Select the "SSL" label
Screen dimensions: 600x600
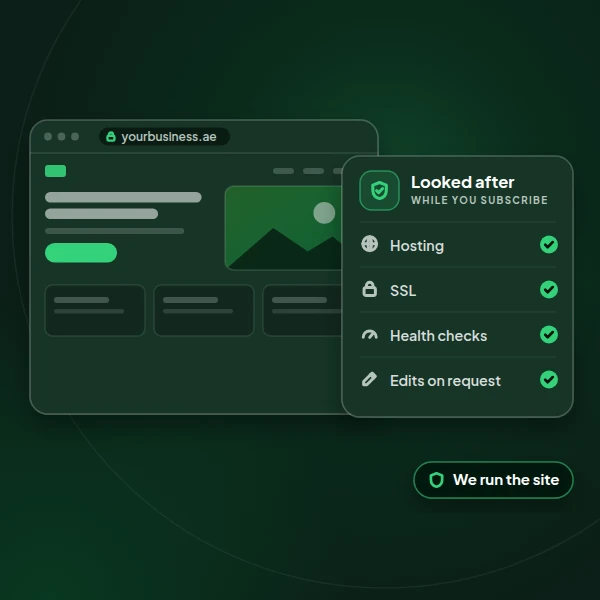tap(403, 290)
